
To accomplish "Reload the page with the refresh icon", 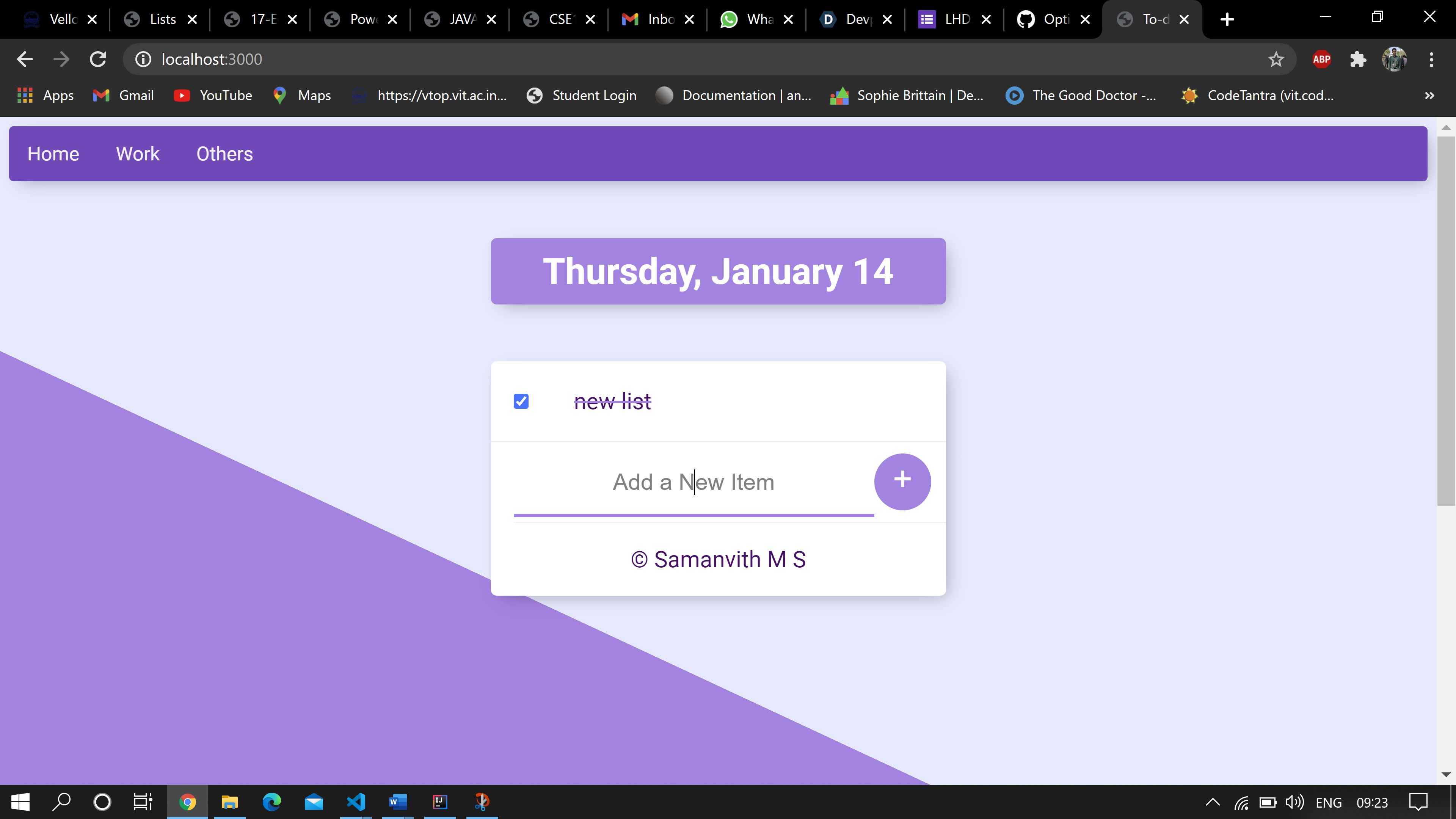I will 98,60.
